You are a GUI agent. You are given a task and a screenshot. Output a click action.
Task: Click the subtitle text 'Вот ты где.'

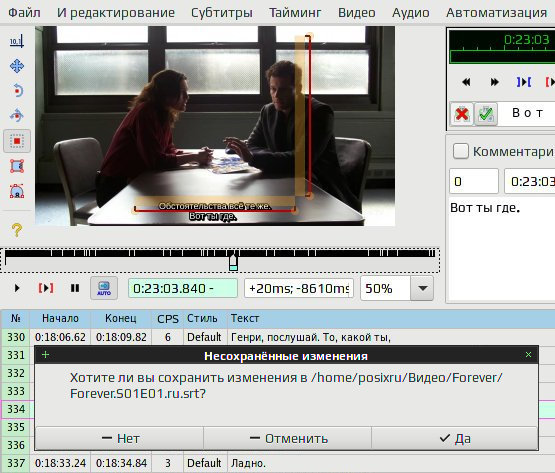click(x=485, y=208)
